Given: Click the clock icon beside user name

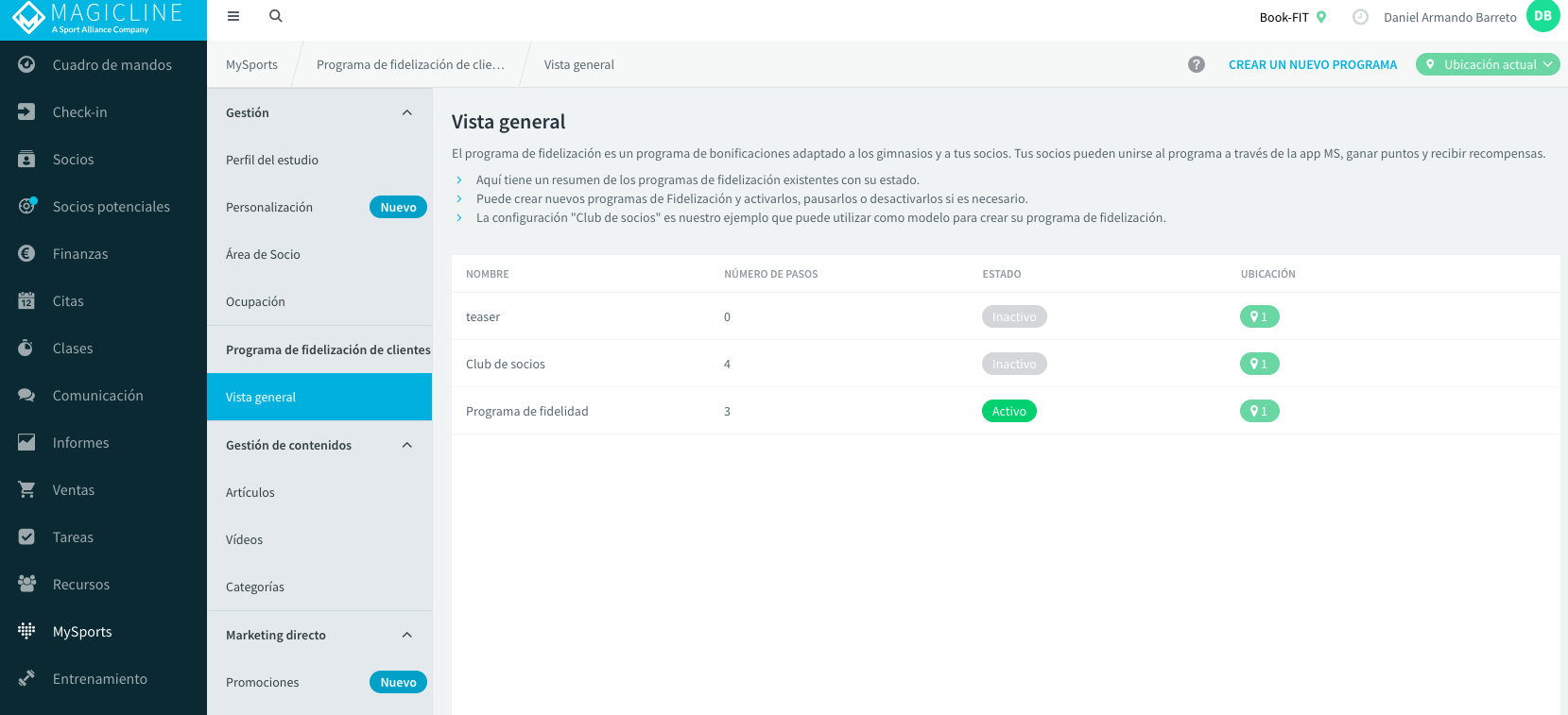Looking at the screenshot, I should tap(1360, 17).
